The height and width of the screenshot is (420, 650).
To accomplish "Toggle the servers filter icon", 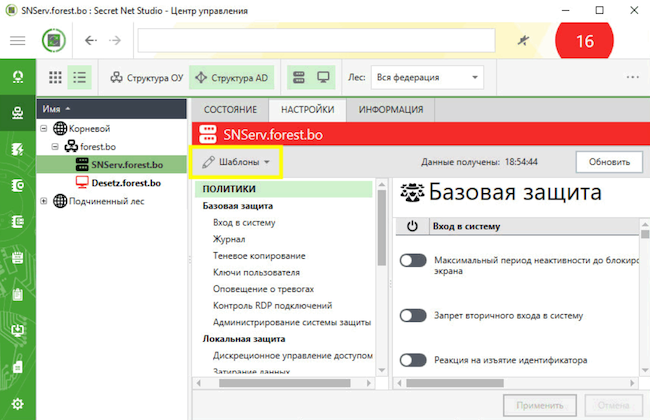I will [x=299, y=77].
